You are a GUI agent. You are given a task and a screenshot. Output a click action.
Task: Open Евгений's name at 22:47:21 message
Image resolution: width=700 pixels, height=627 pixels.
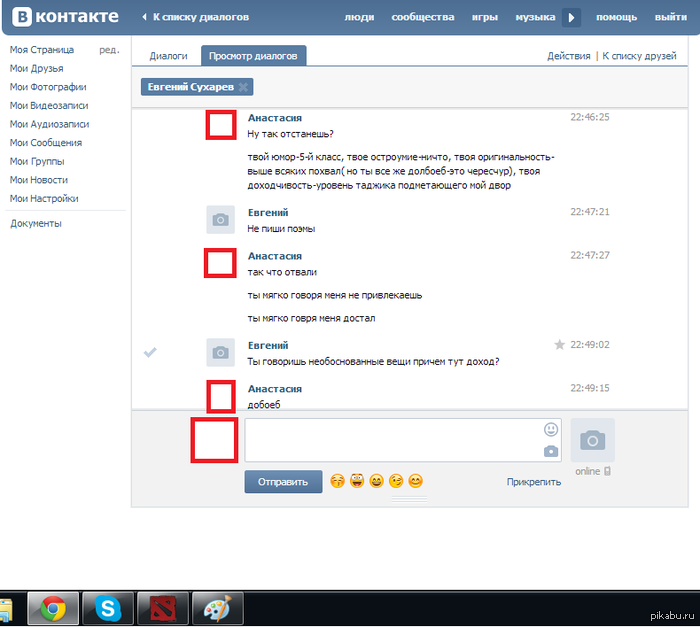268,213
